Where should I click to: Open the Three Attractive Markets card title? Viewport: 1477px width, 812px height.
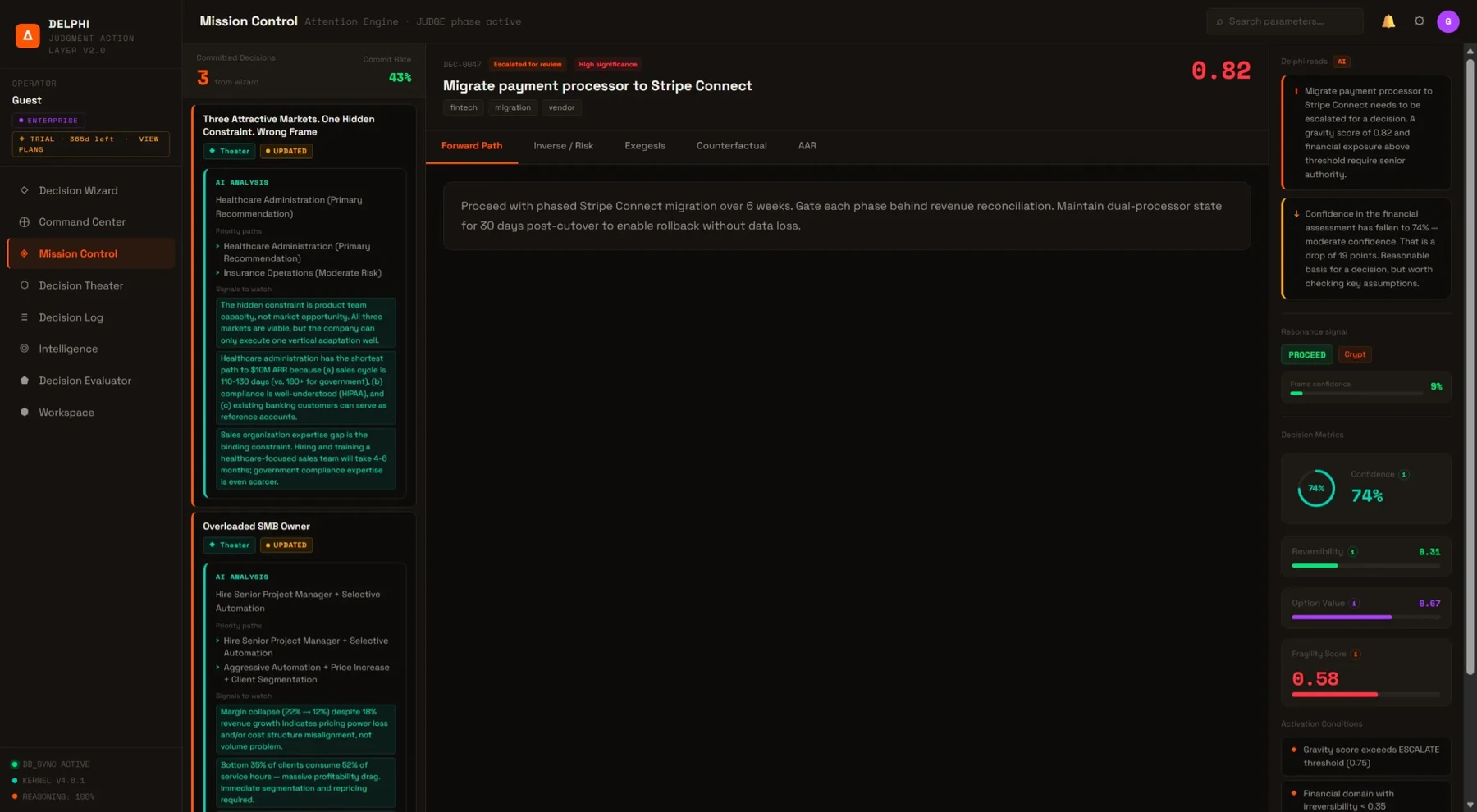pyautogui.click(x=289, y=125)
